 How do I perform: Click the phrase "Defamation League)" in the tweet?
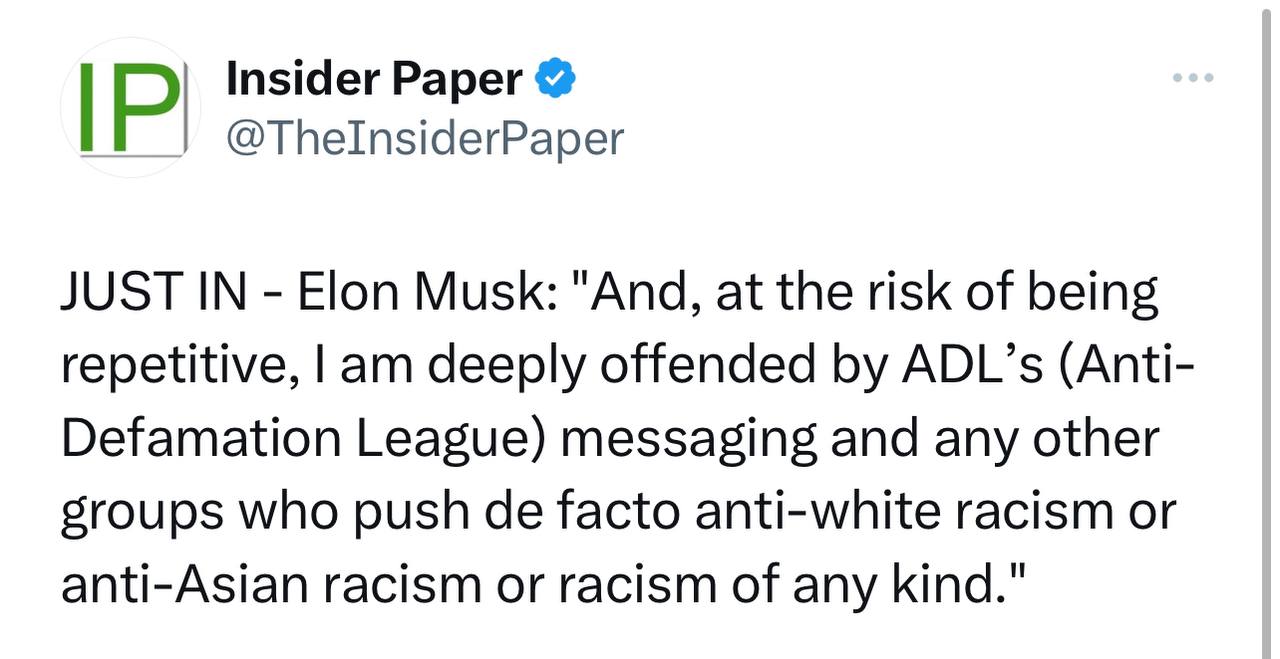click(x=303, y=440)
